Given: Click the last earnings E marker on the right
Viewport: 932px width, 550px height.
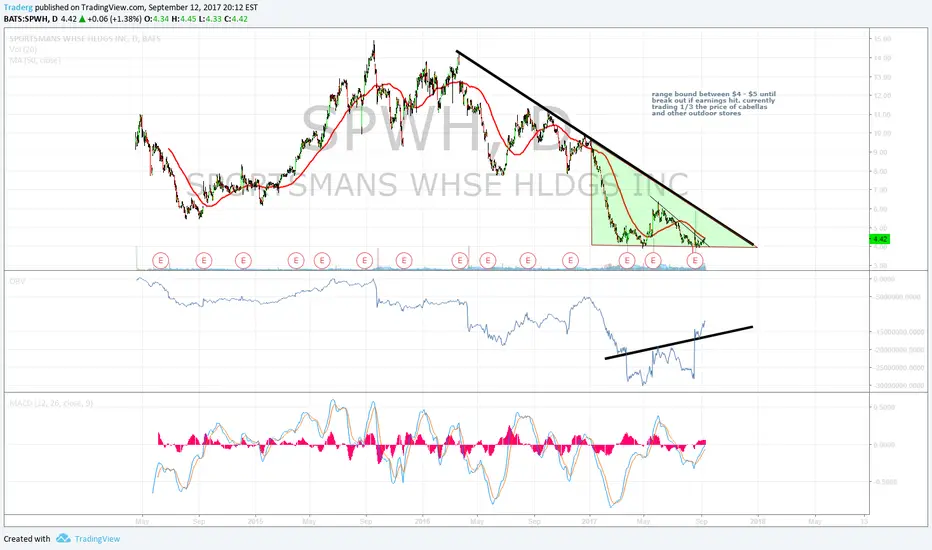Looking at the screenshot, I should [x=695, y=260].
